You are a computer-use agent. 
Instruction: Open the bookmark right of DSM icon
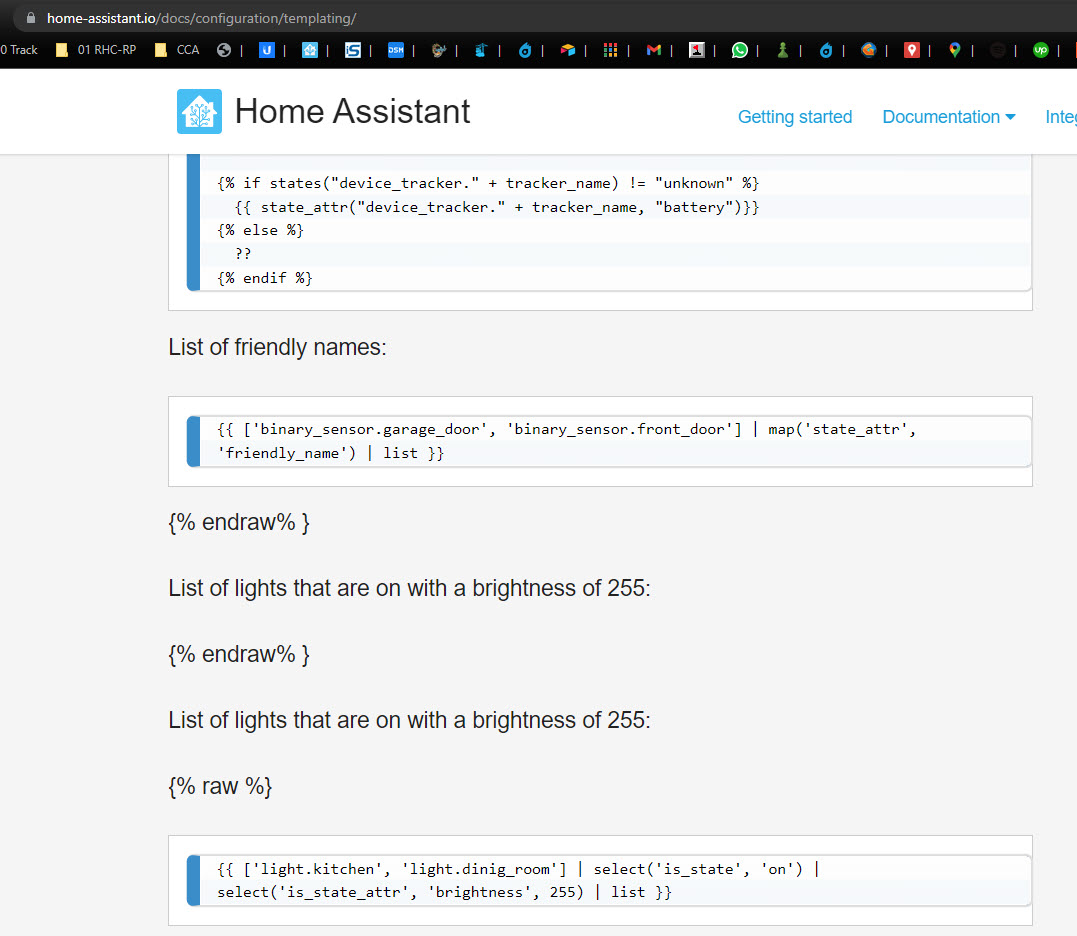point(438,50)
